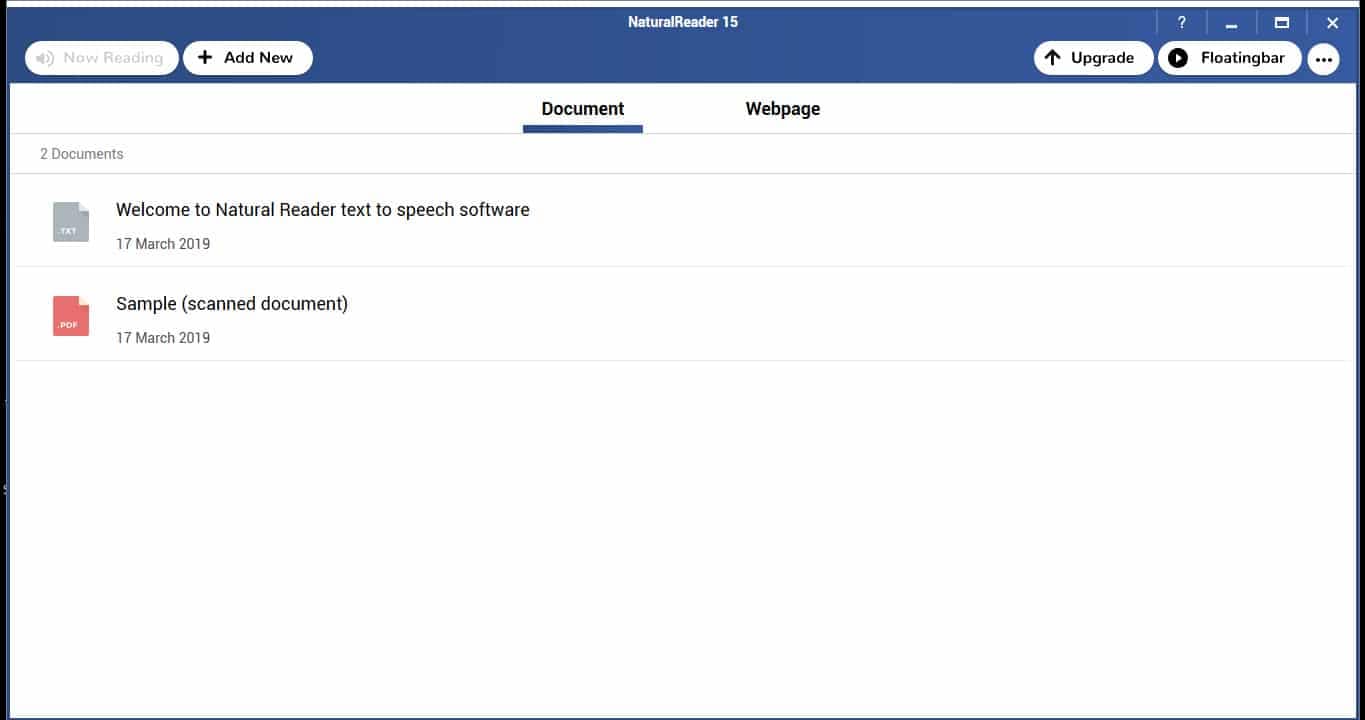Click the Add New button
Viewport: 1365px width, 720px height.
tap(248, 58)
